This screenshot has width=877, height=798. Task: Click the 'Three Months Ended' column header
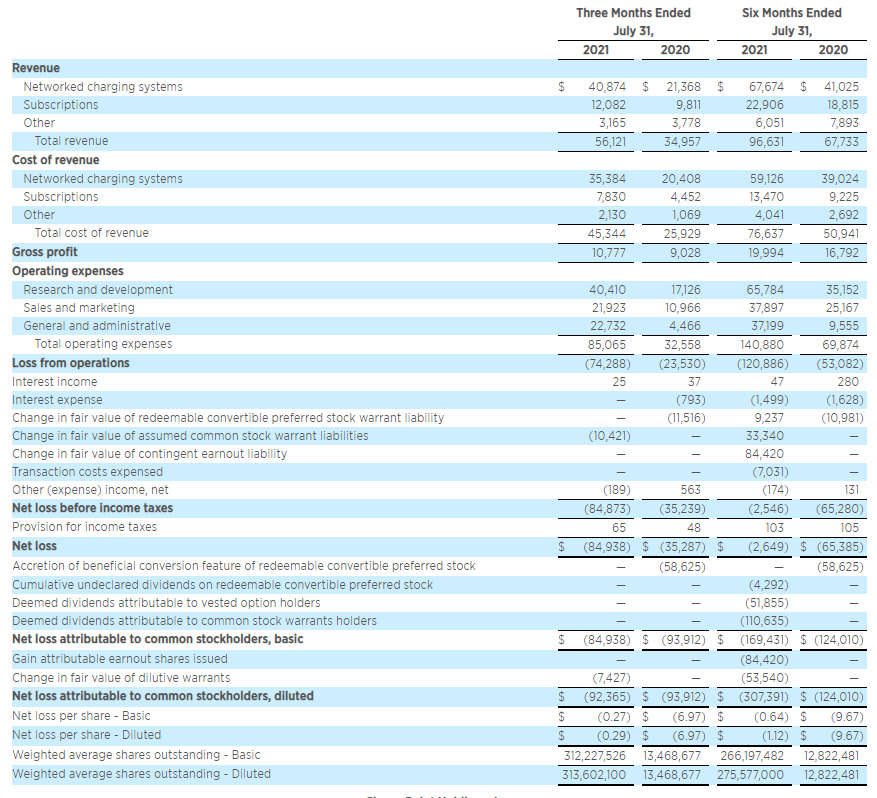pyautogui.click(x=633, y=13)
